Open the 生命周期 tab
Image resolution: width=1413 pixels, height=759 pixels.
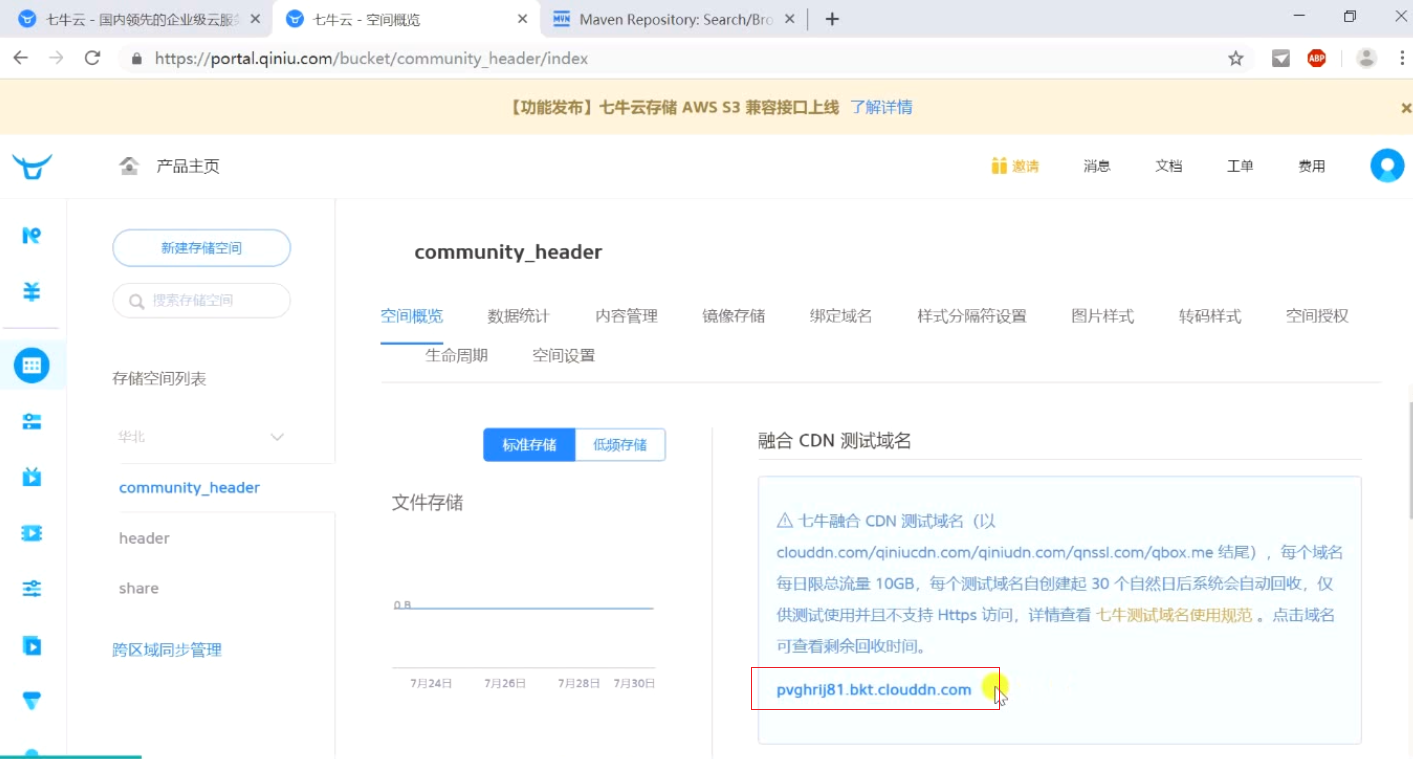(456, 355)
